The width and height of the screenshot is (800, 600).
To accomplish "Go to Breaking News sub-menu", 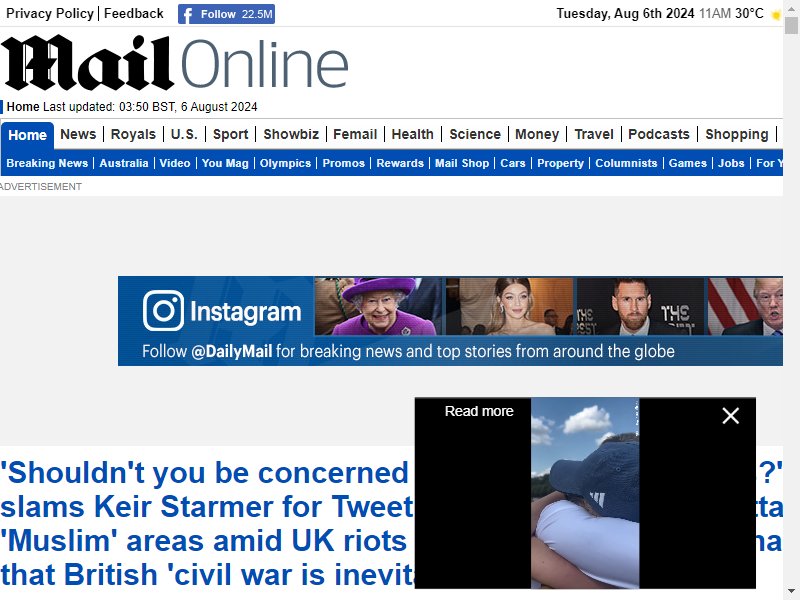I will pyautogui.click(x=47, y=163).
